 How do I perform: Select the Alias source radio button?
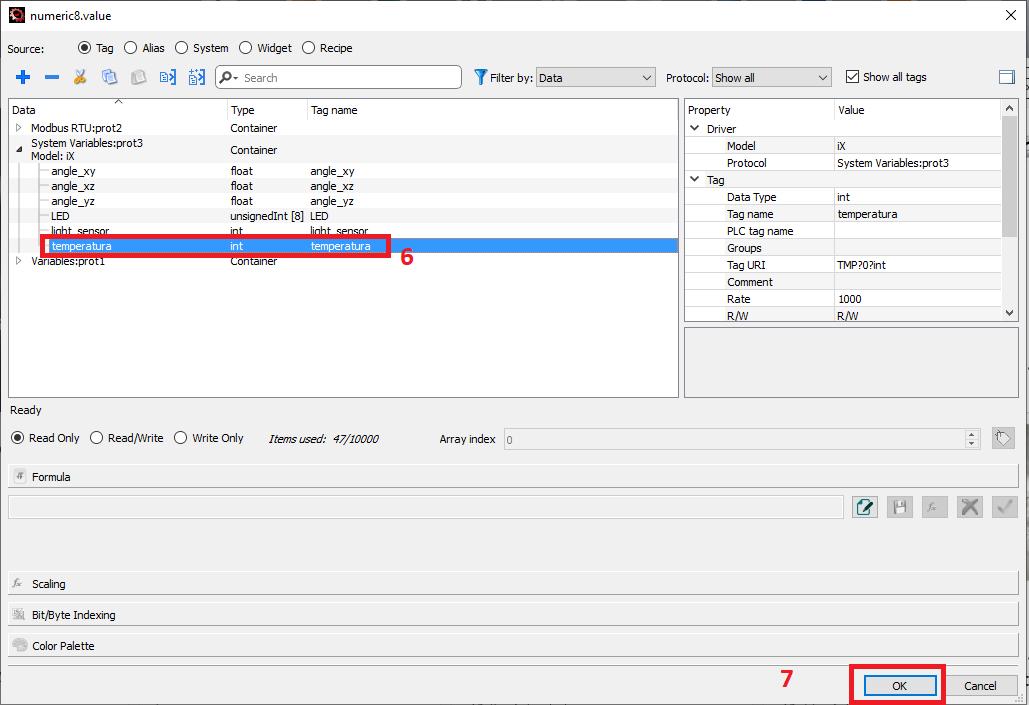point(131,48)
